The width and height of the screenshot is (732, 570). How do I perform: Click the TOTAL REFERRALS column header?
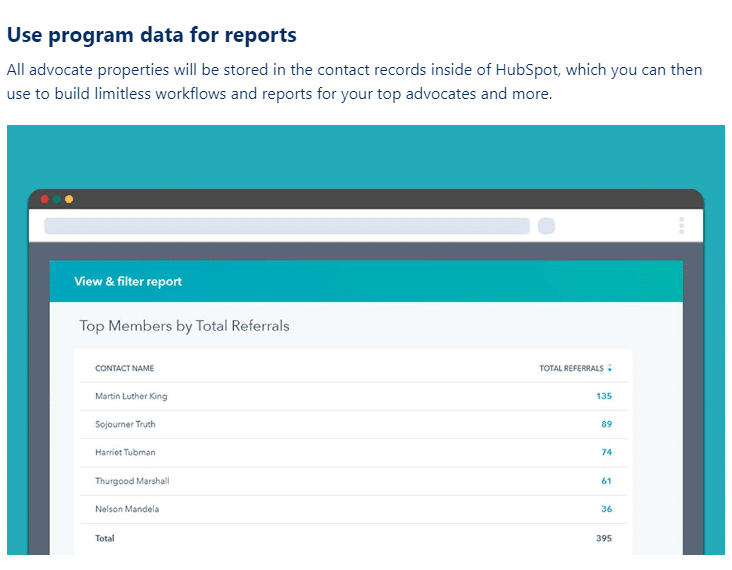(571, 368)
